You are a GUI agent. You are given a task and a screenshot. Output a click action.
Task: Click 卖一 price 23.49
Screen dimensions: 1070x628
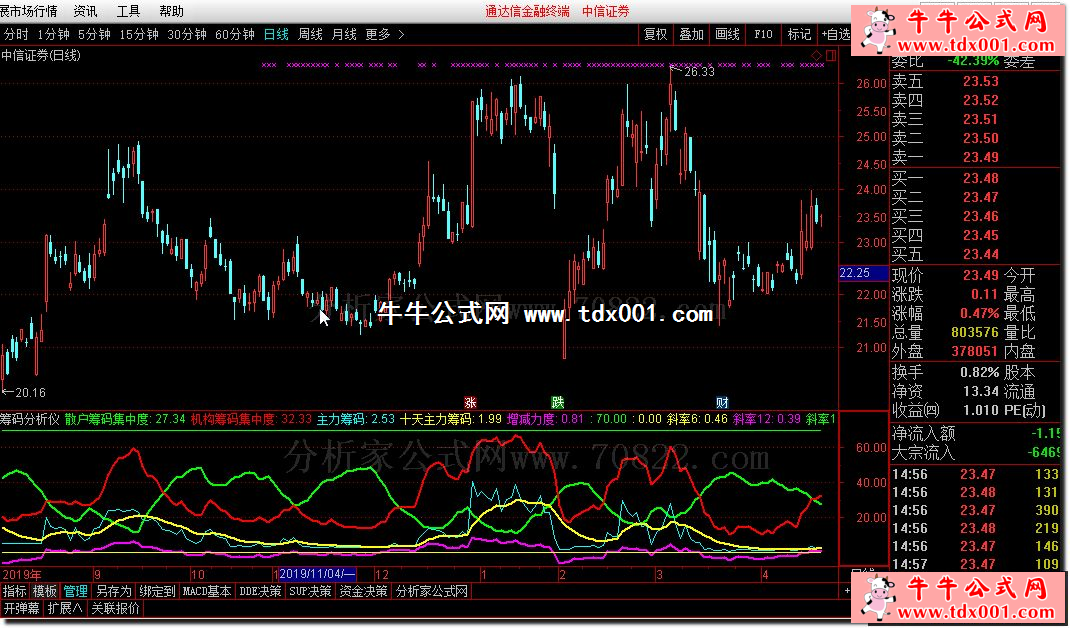[981, 157]
